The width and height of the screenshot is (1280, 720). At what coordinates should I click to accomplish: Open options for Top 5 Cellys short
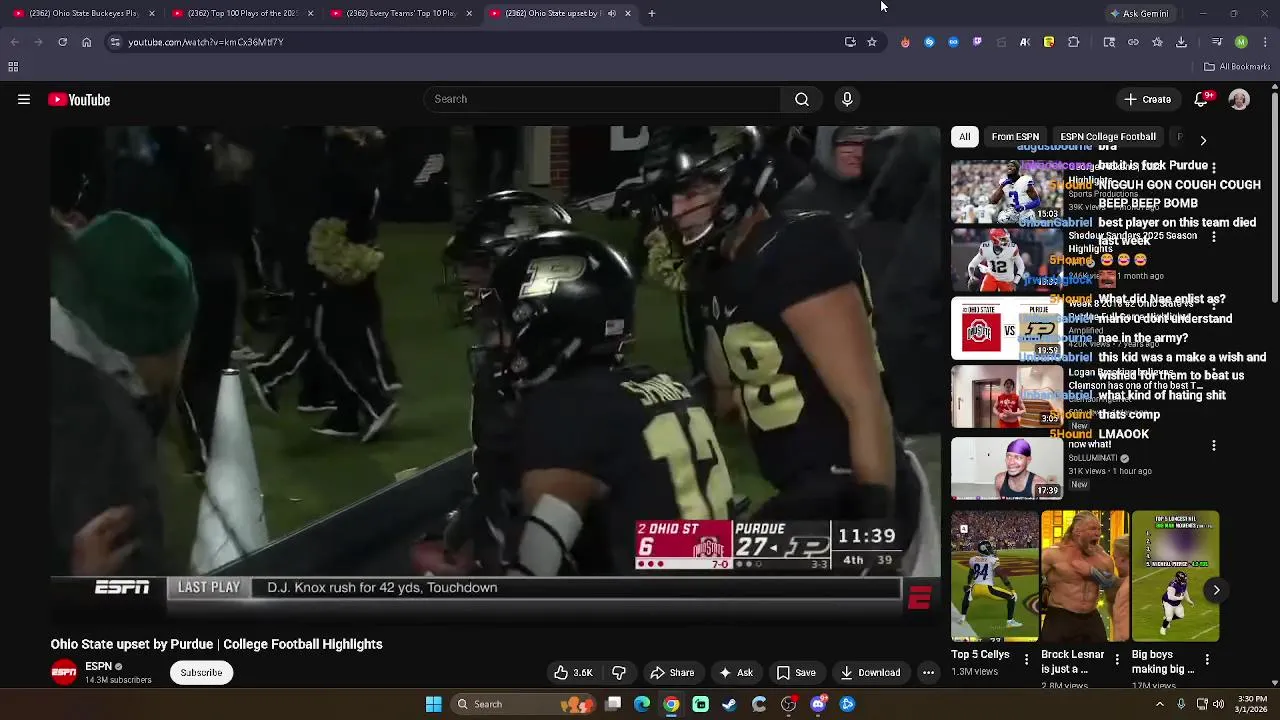coord(1026,659)
